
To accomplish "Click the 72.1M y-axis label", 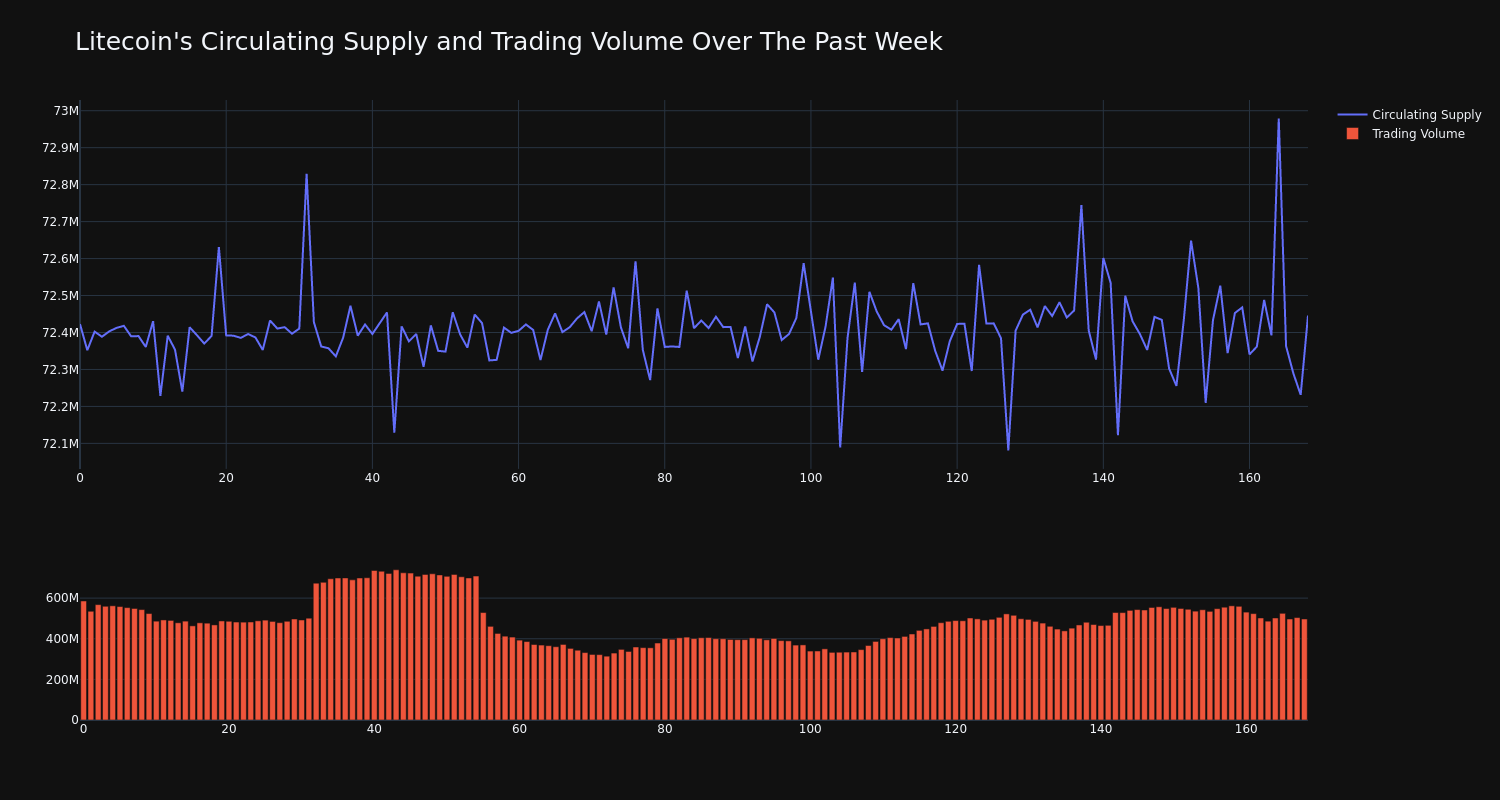I will pyautogui.click(x=60, y=444).
